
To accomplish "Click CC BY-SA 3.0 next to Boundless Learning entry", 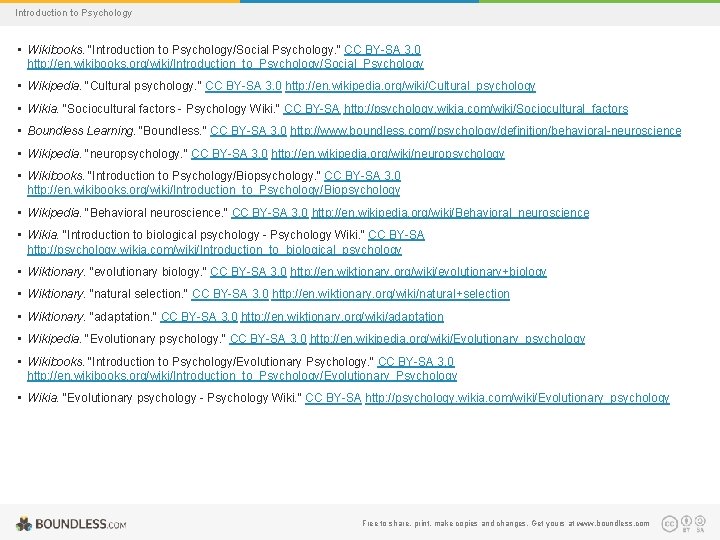I will (x=248, y=131).
